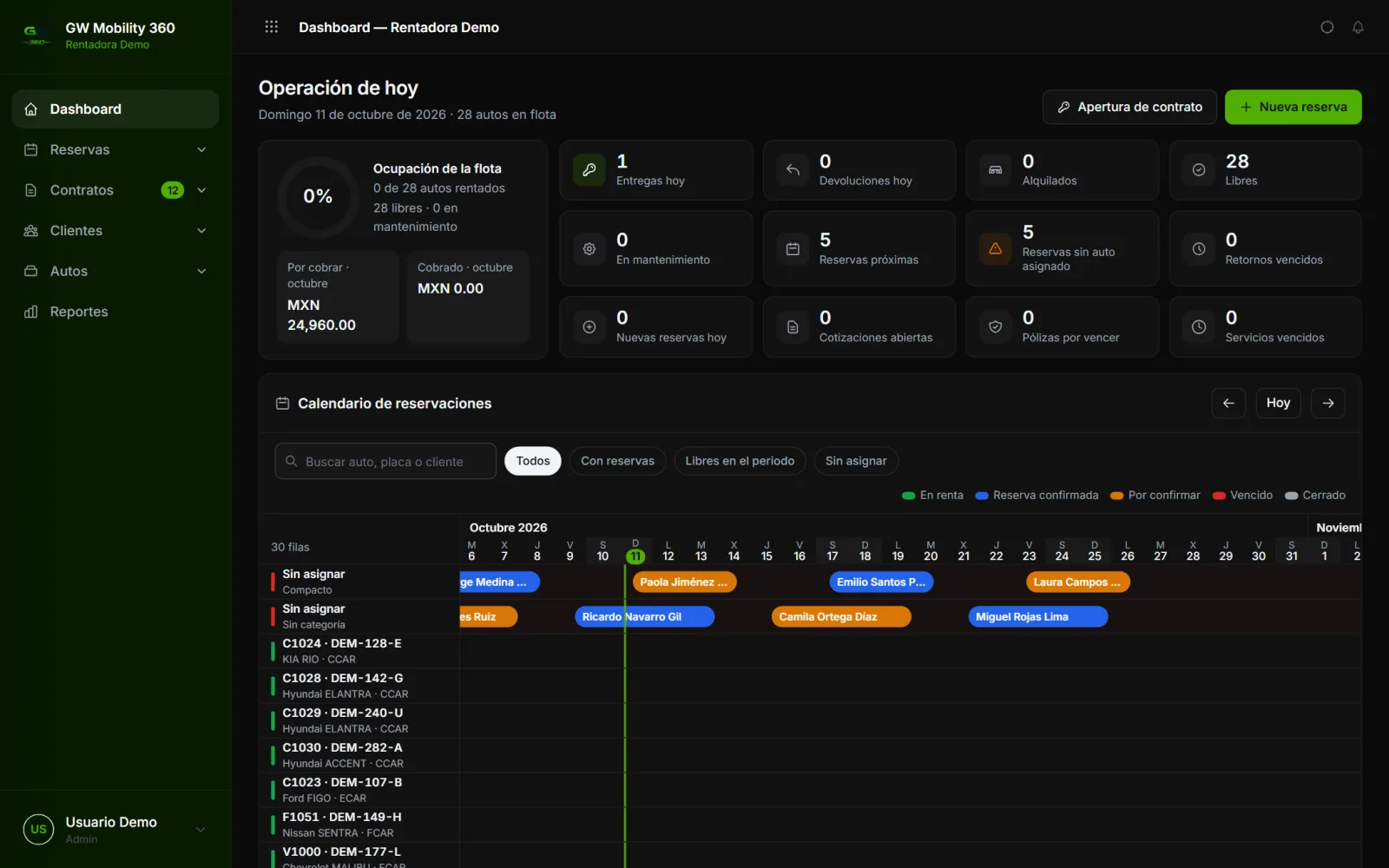This screenshot has width=1389, height=868.
Task: Click shield icon on Pólizas por vencer
Action: click(x=996, y=327)
